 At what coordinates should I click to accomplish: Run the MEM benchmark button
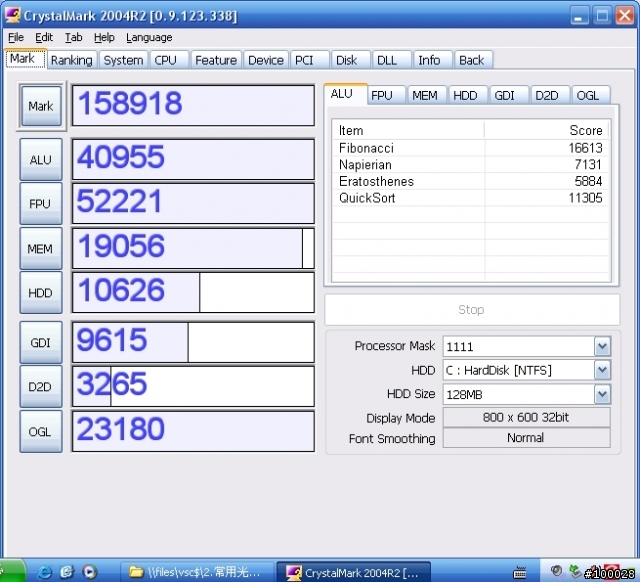[41, 249]
